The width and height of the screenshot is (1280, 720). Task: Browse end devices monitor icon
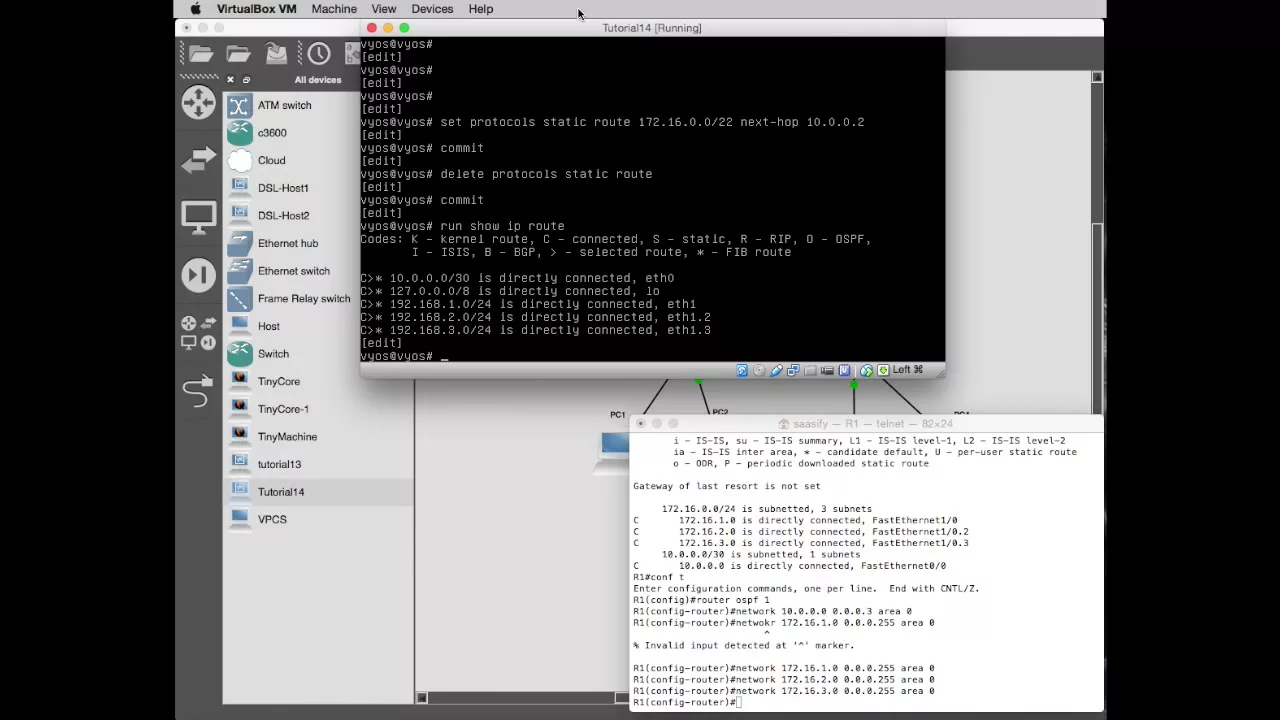click(198, 217)
